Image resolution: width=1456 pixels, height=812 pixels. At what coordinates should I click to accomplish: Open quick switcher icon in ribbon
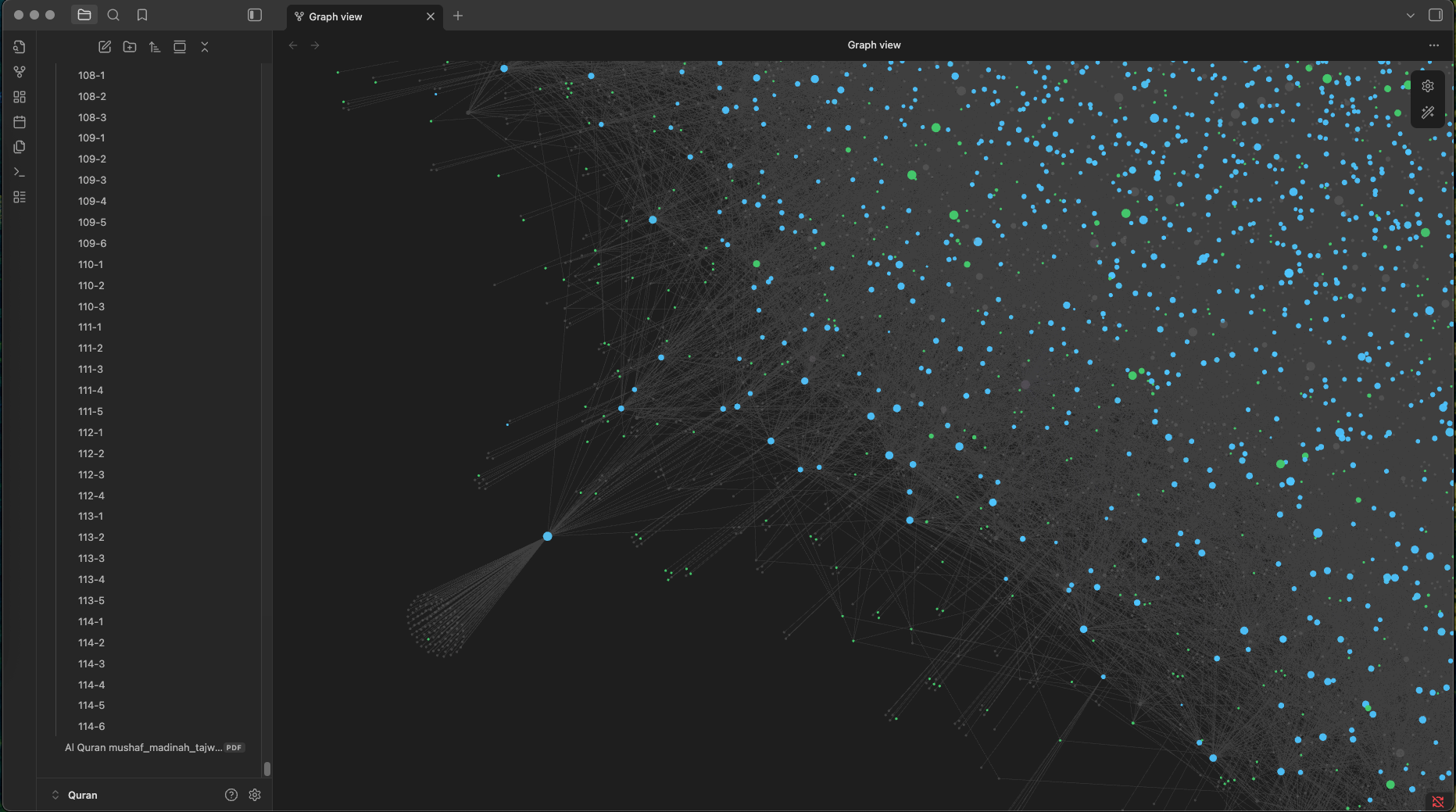[x=20, y=47]
